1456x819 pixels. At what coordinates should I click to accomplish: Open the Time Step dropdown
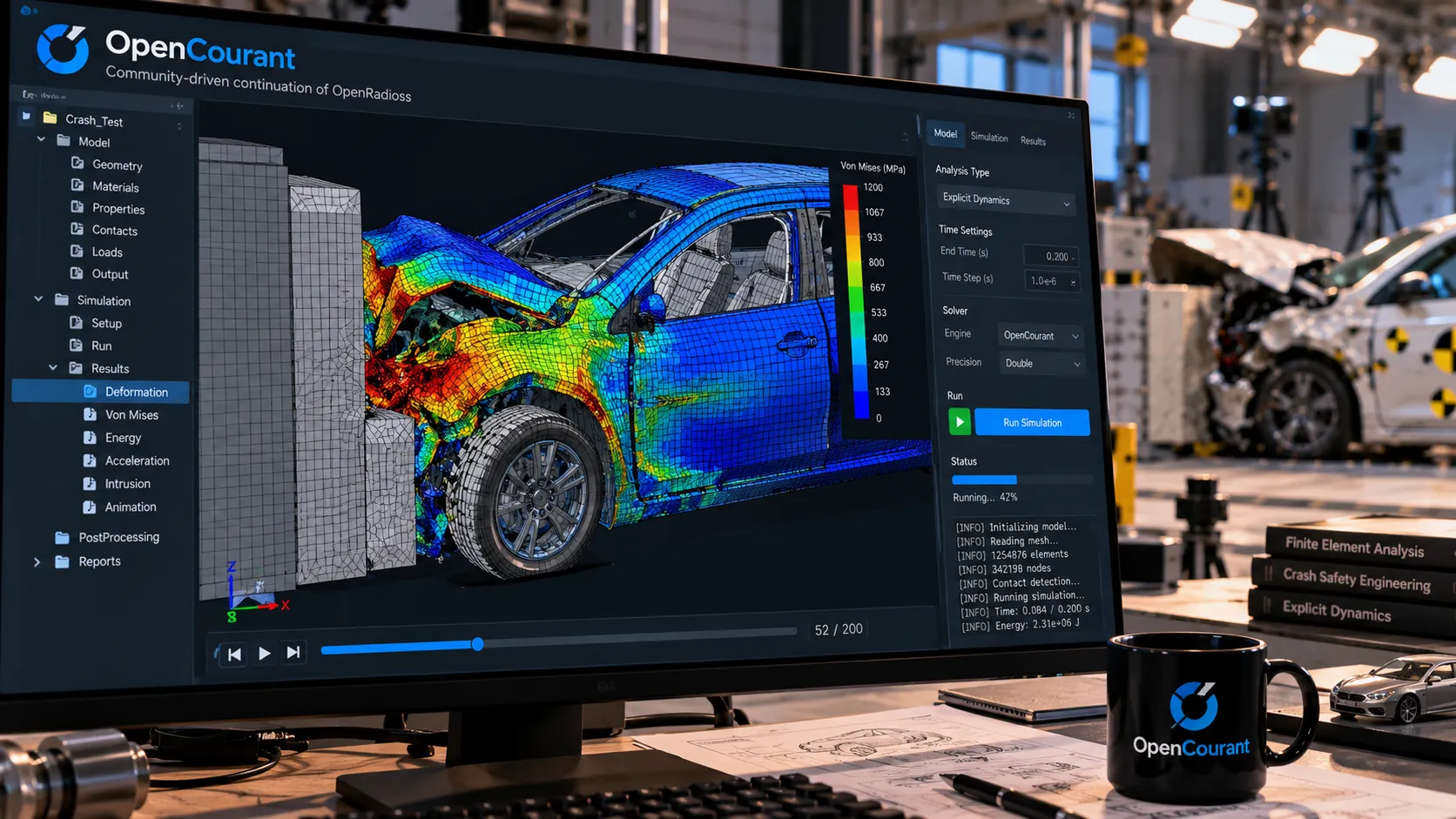[x=1053, y=281]
